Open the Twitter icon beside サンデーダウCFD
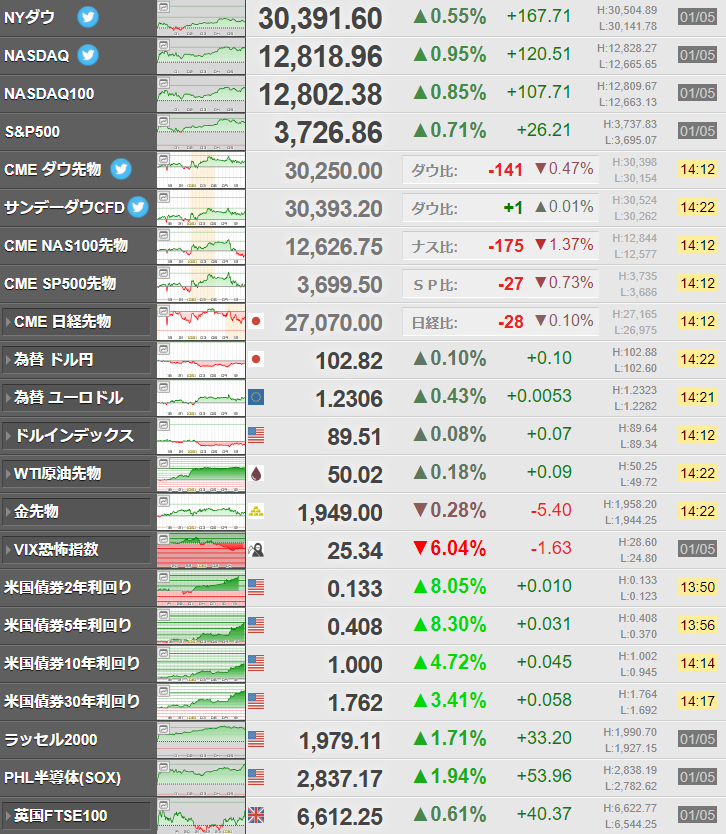The height and width of the screenshot is (834, 726). pos(138,207)
